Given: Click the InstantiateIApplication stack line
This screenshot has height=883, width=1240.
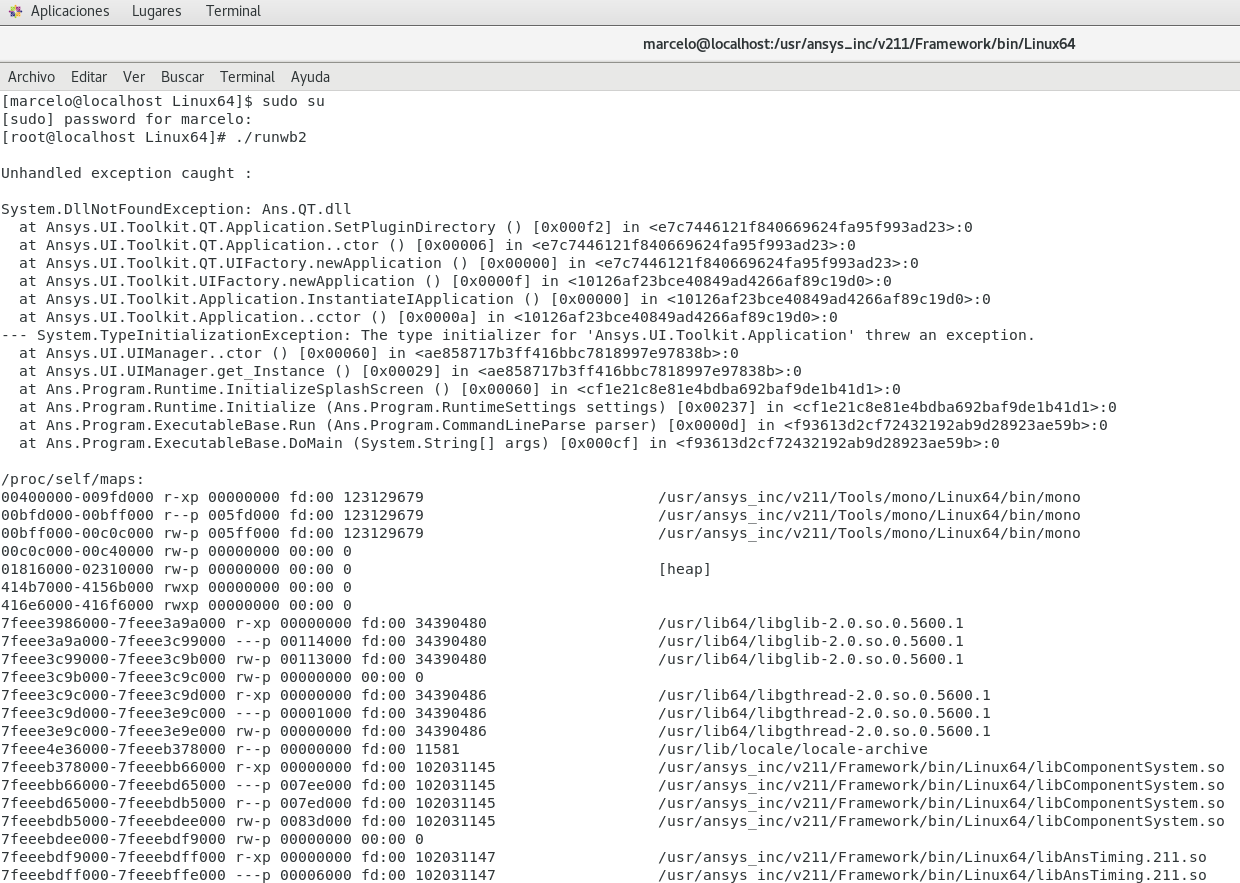Looking at the screenshot, I should point(505,299).
